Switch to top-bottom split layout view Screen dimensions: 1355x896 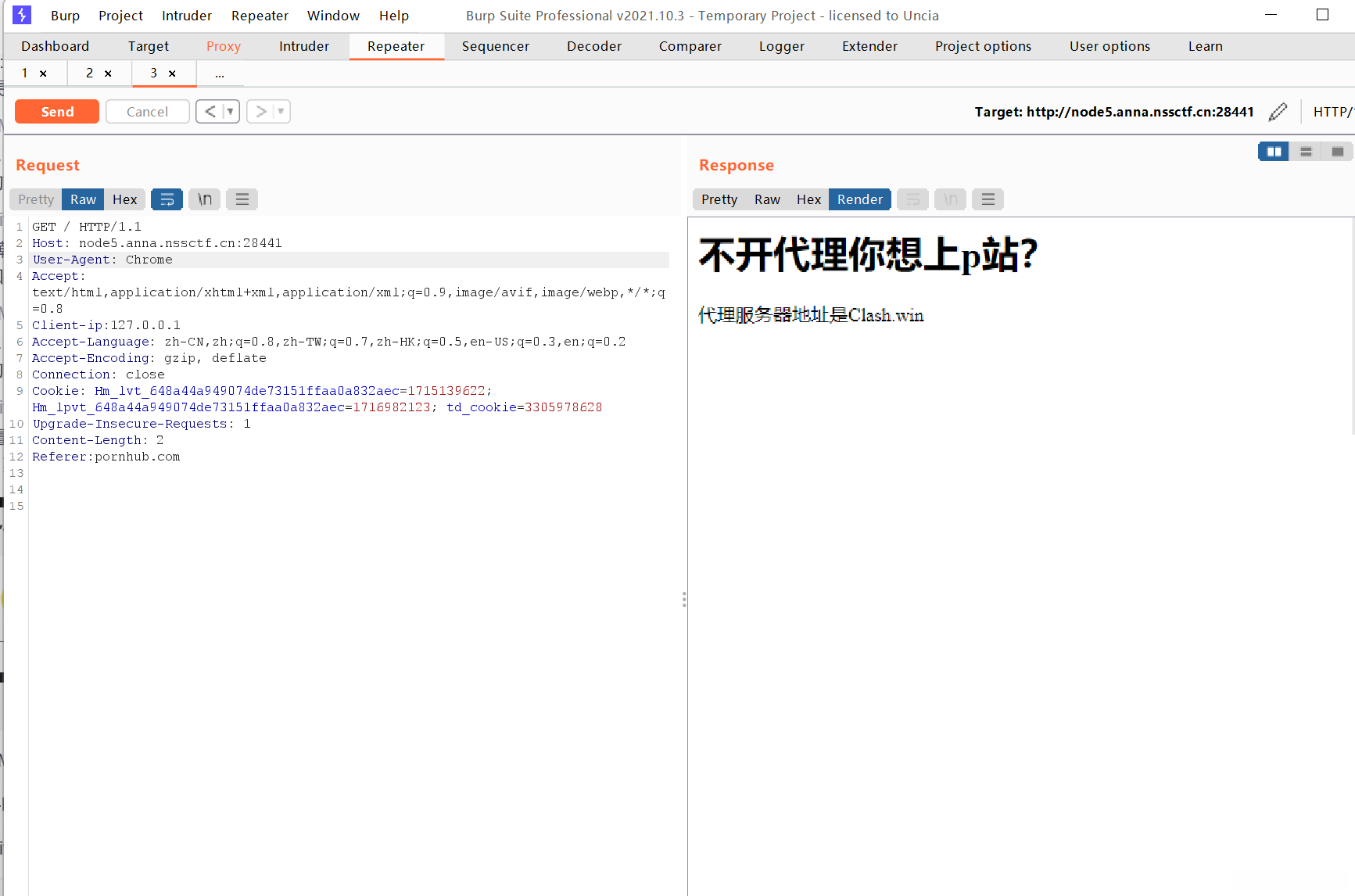1306,151
